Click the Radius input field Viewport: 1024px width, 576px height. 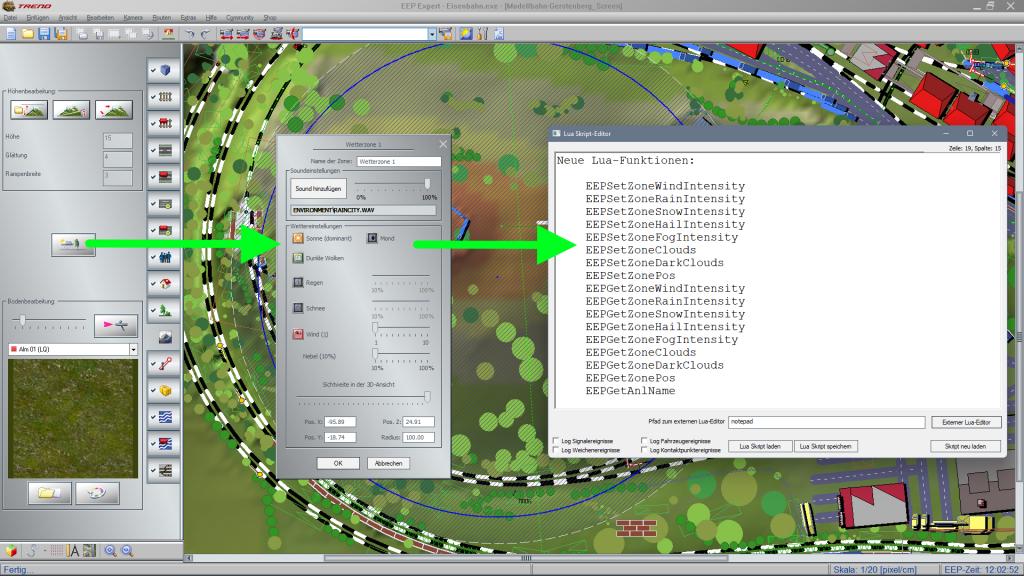coord(419,438)
